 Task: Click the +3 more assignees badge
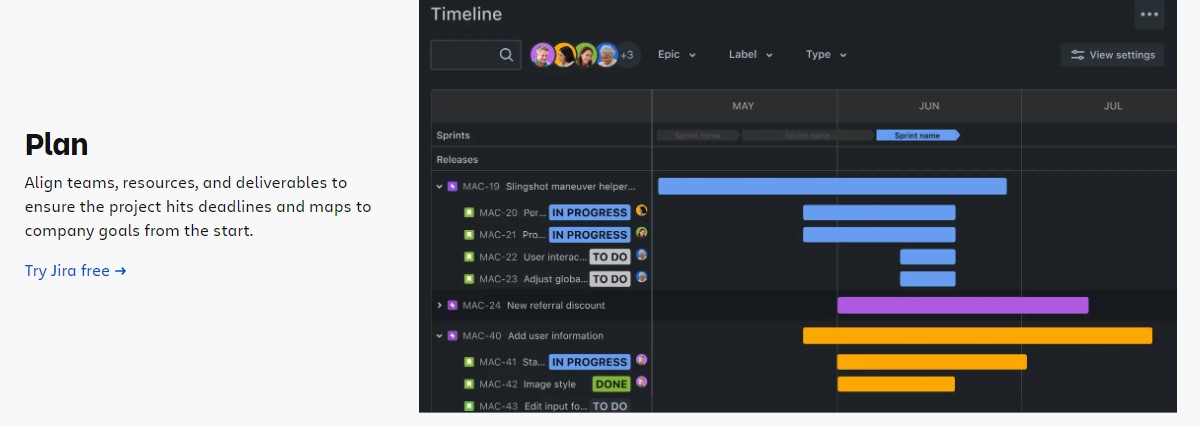coord(627,55)
